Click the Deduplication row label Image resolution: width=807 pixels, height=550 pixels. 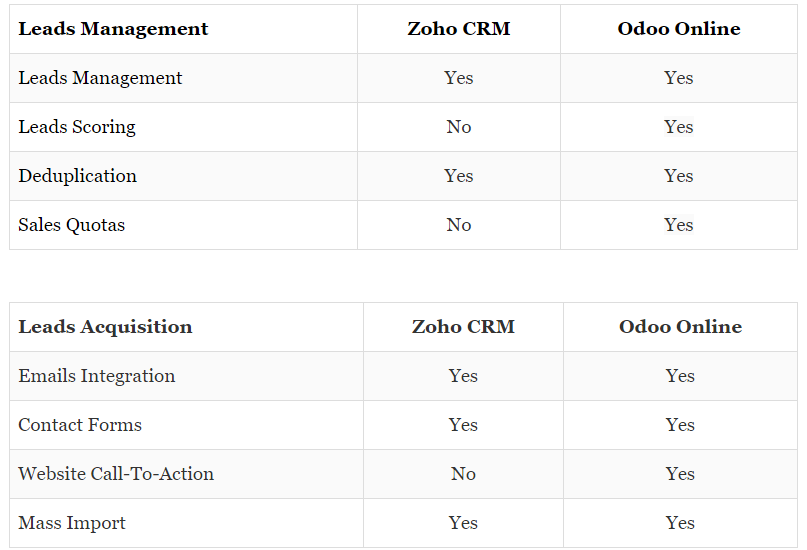coord(78,176)
